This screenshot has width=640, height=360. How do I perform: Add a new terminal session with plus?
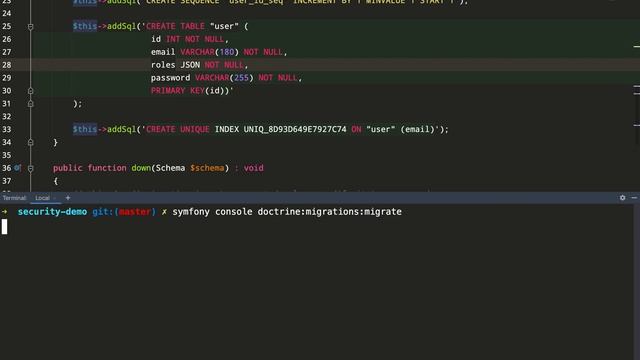(x=68, y=198)
